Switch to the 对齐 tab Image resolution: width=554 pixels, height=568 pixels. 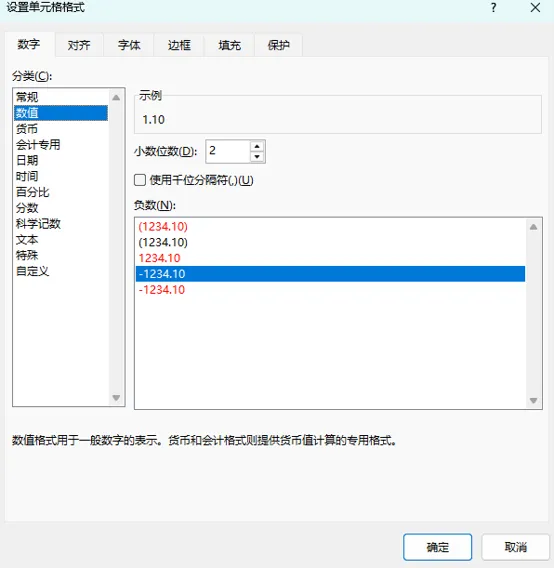(79, 45)
